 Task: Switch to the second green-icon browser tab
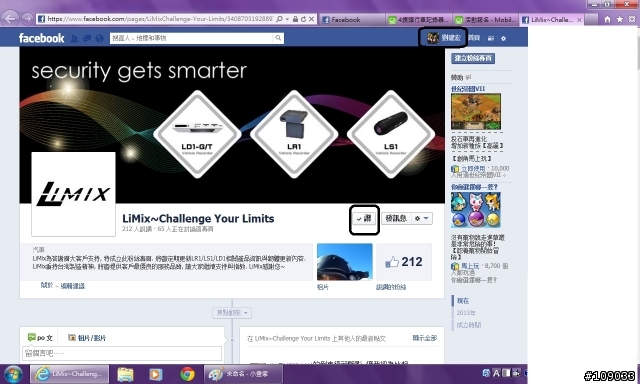coord(419,19)
